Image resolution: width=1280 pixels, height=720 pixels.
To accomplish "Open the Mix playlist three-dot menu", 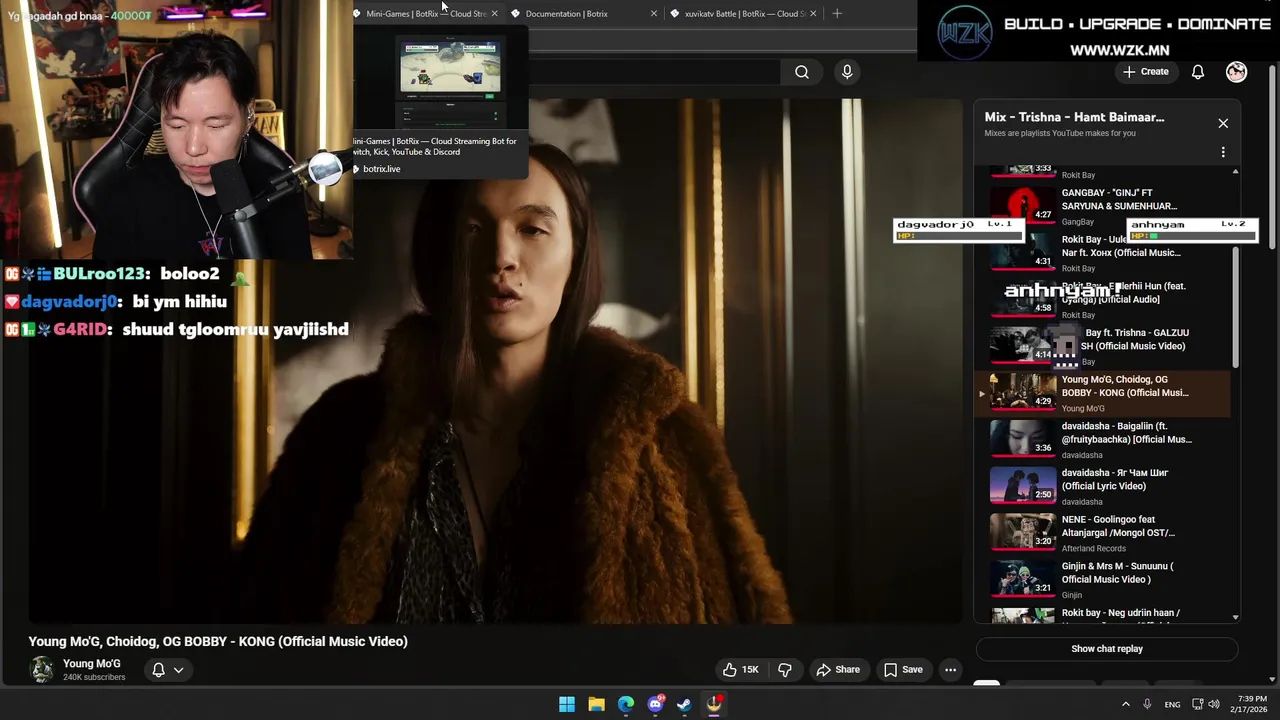I will (1223, 153).
